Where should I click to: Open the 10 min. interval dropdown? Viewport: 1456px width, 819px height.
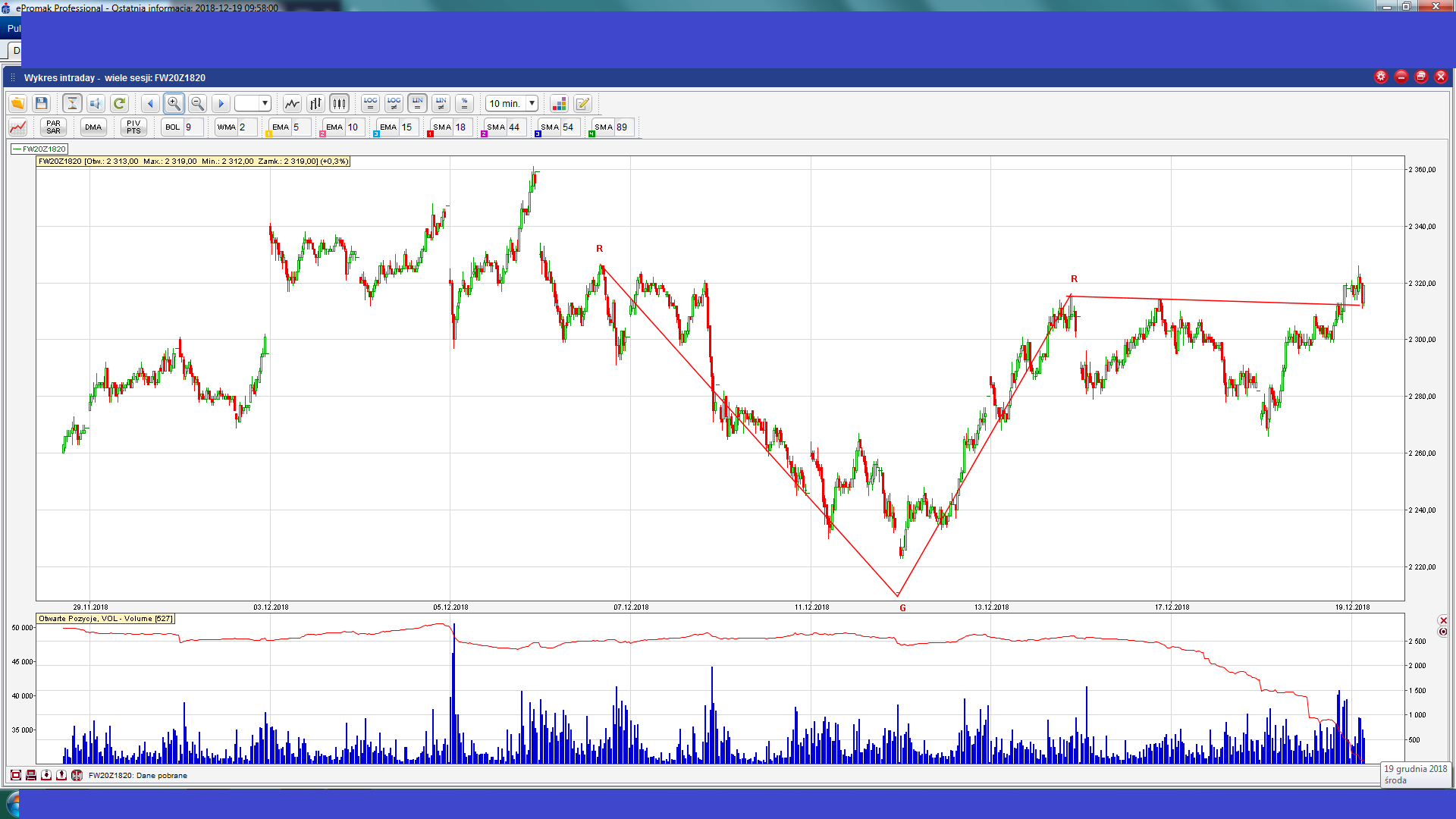(532, 104)
